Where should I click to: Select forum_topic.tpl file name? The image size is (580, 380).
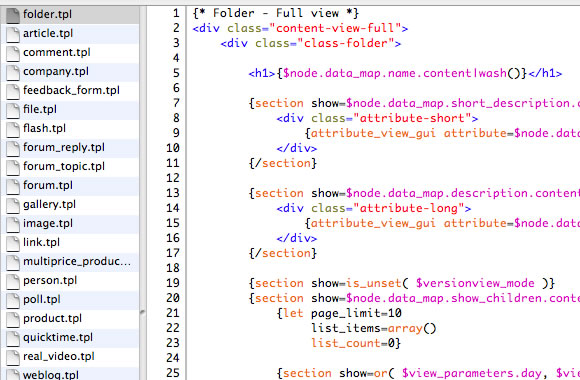point(64,166)
